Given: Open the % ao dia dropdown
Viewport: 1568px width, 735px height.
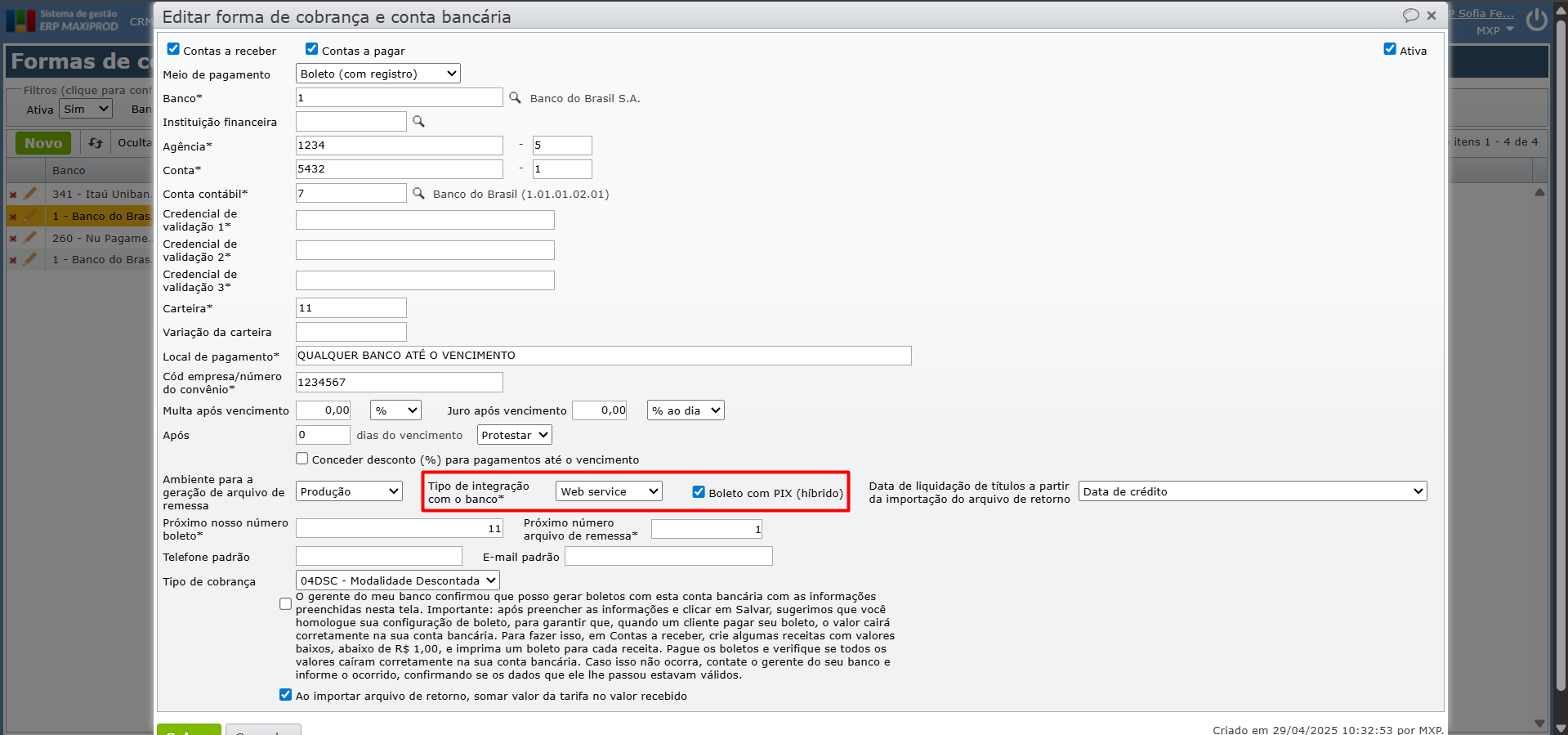Looking at the screenshot, I should [x=686, y=410].
